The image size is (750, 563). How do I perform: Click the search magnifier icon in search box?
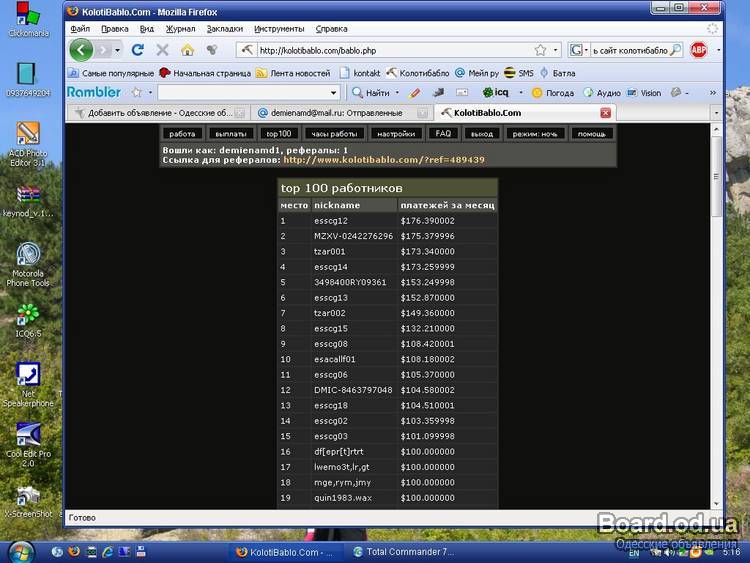[x=676, y=49]
